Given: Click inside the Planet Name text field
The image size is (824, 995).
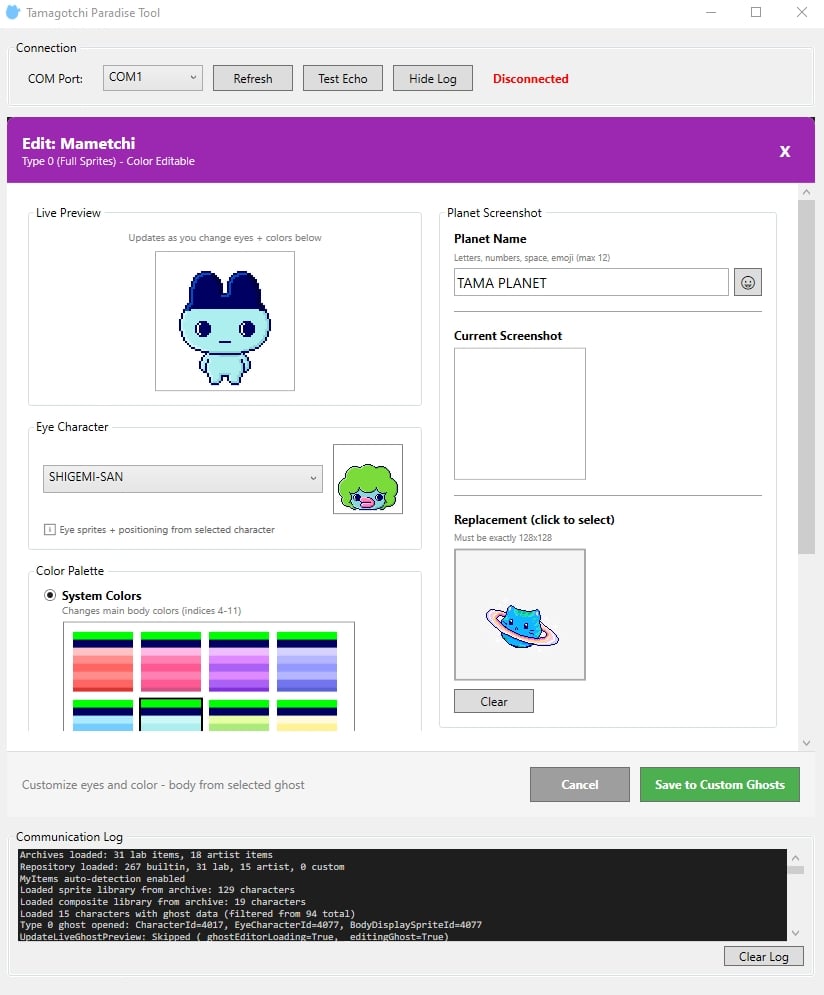Looking at the screenshot, I should [x=590, y=282].
